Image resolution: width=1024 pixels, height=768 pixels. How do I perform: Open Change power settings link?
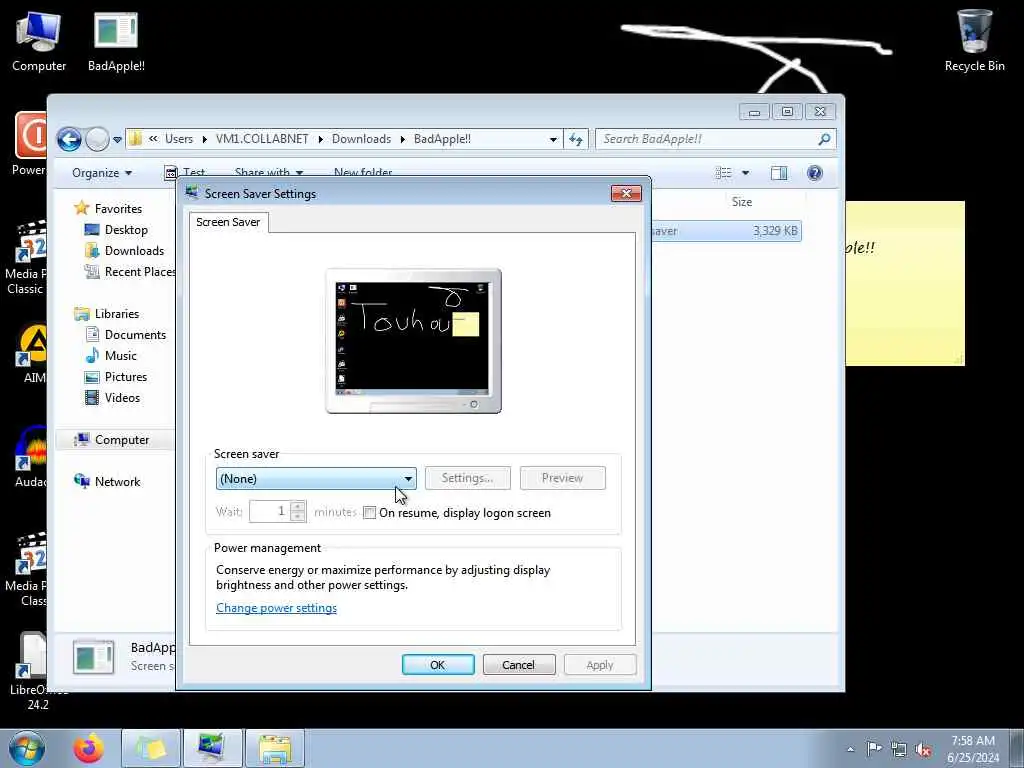(276, 608)
